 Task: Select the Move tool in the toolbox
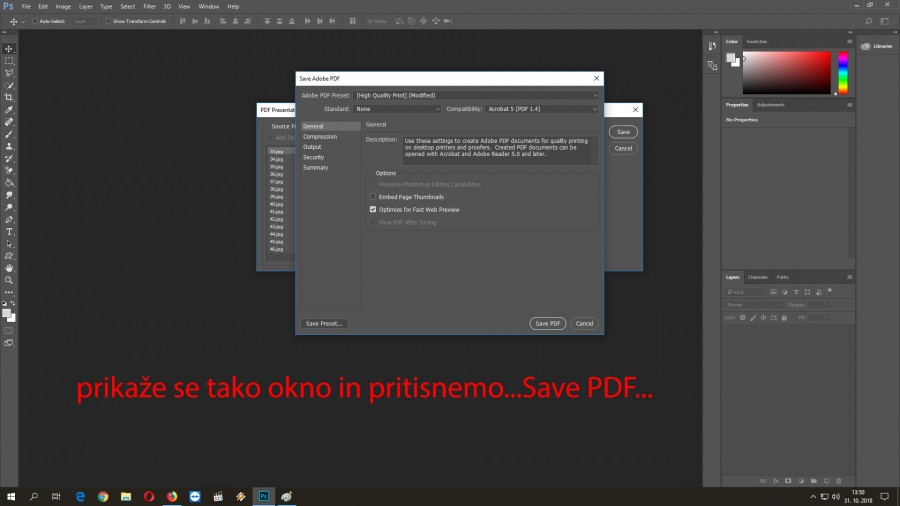coord(9,49)
